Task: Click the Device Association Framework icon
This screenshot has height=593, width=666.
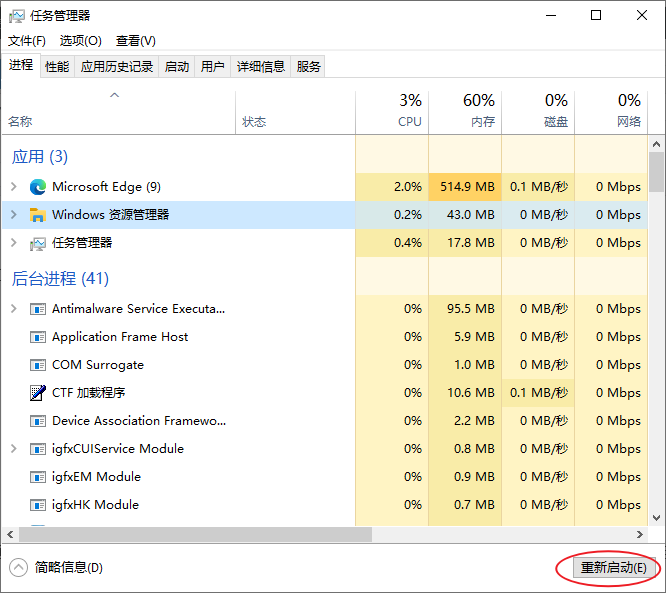Action: [38, 421]
